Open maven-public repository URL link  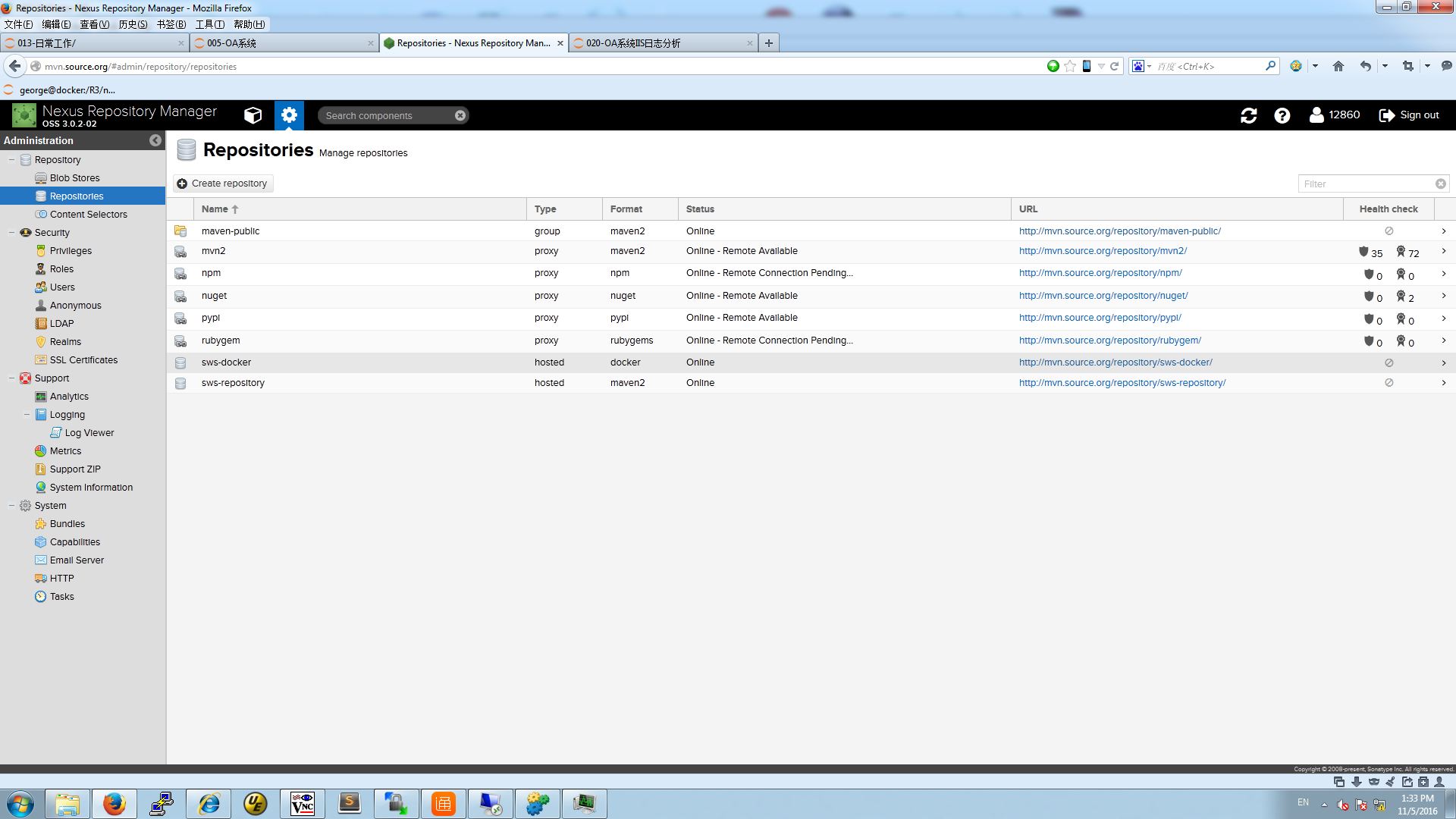pyautogui.click(x=1119, y=231)
